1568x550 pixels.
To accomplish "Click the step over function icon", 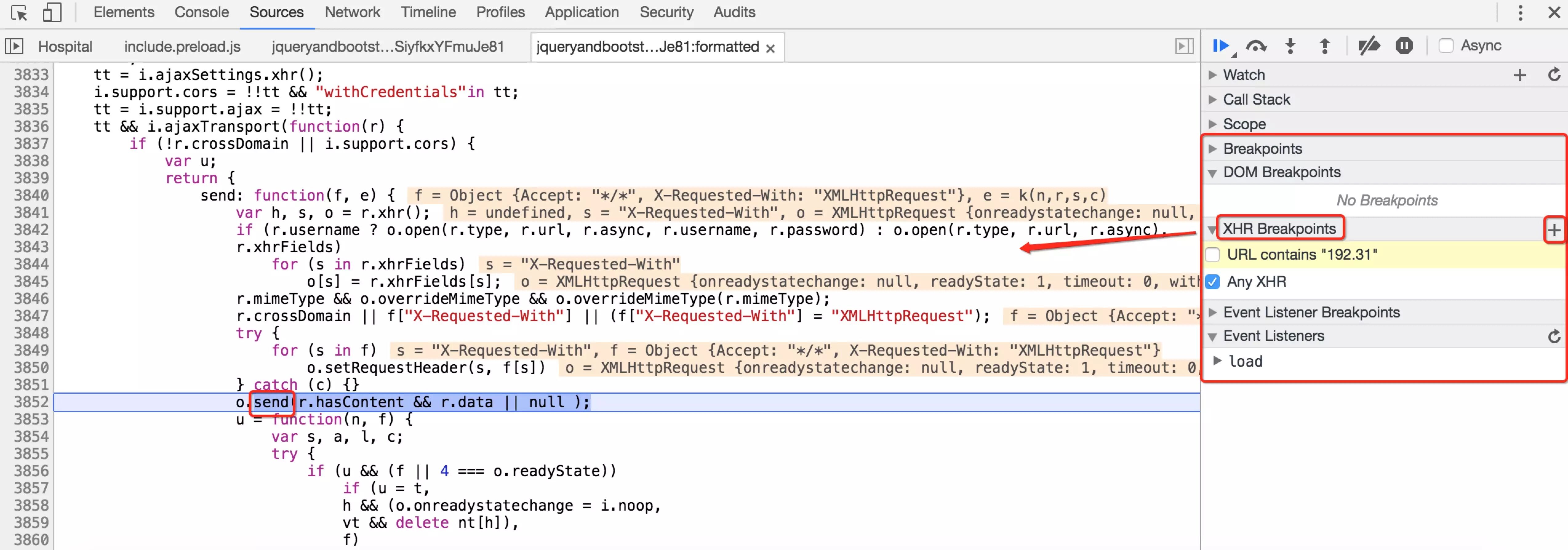I will click(1256, 46).
